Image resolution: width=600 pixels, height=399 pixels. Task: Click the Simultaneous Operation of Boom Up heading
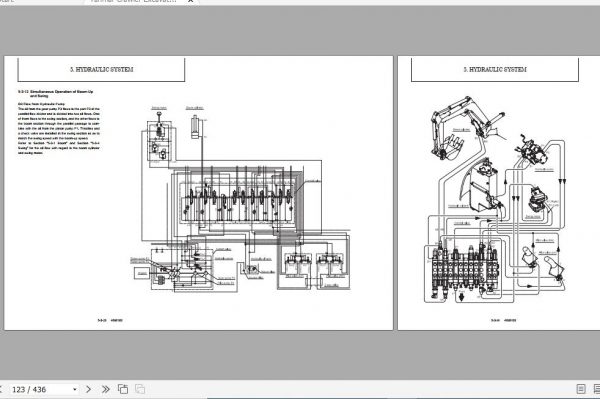coord(56,94)
